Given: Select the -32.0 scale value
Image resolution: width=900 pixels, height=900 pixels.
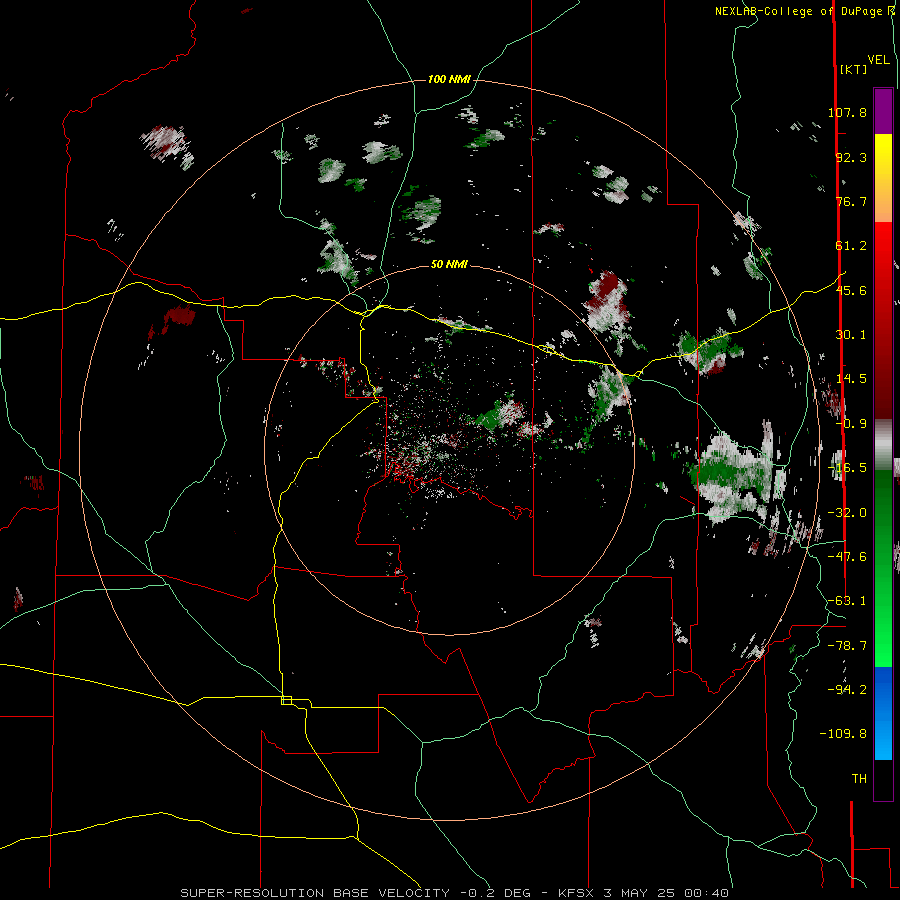Looking at the screenshot, I should coord(847,512).
